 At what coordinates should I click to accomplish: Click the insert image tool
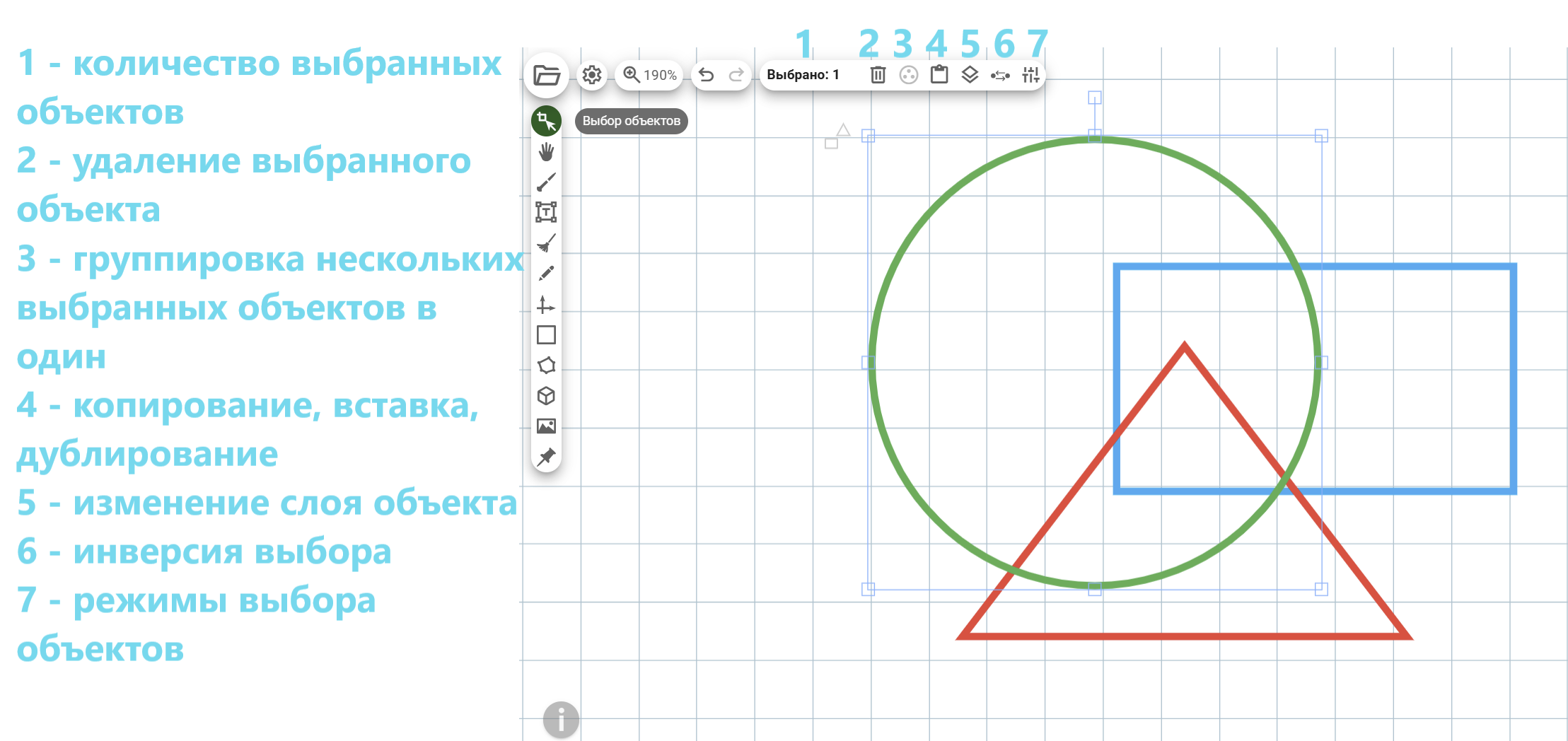pos(546,426)
